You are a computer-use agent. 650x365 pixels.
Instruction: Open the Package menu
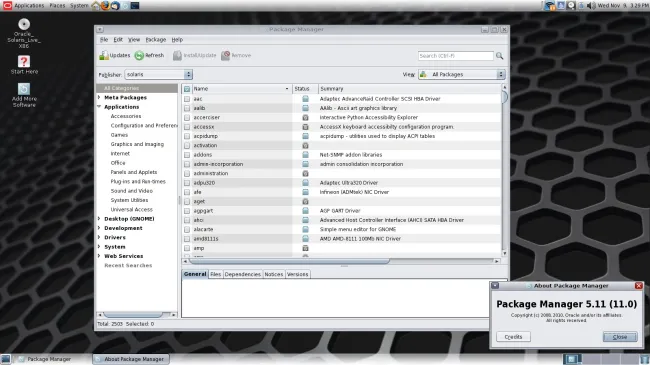click(x=156, y=40)
